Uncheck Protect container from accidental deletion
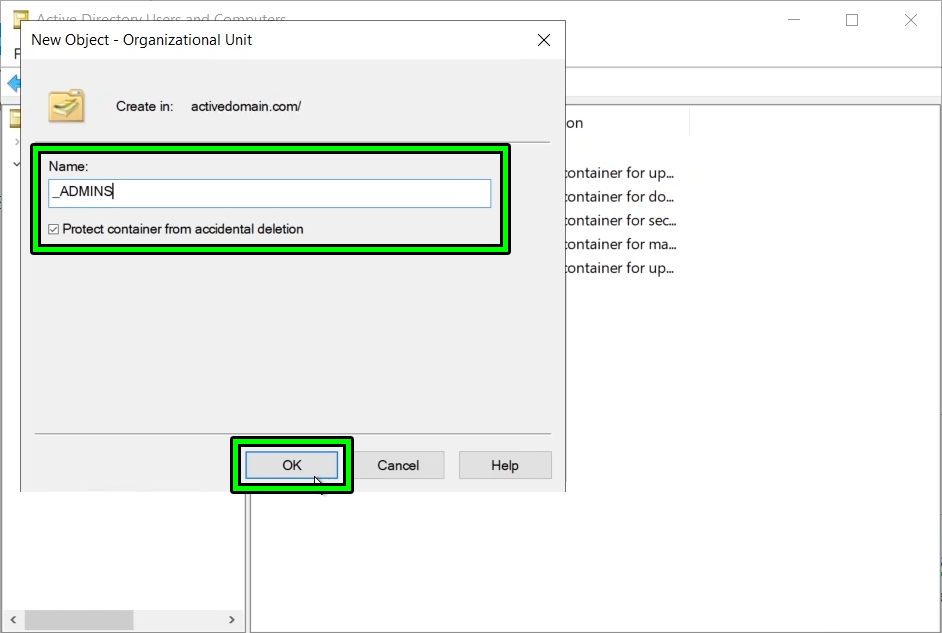The image size is (942, 633). tap(55, 229)
